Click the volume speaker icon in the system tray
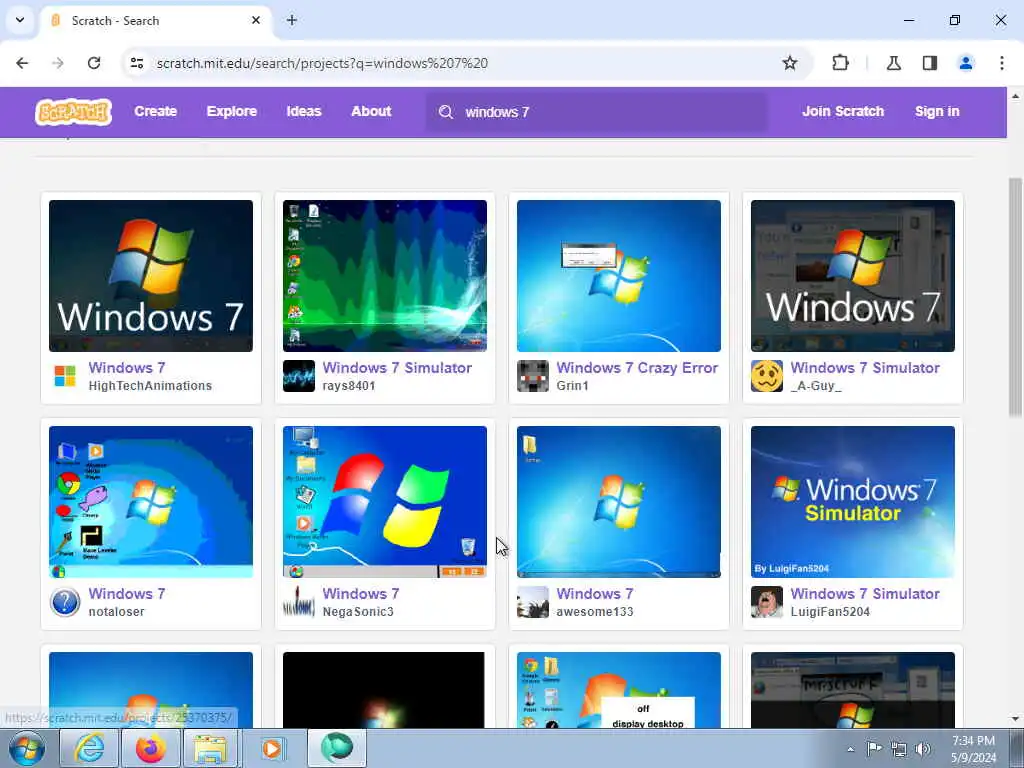 tap(923, 749)
